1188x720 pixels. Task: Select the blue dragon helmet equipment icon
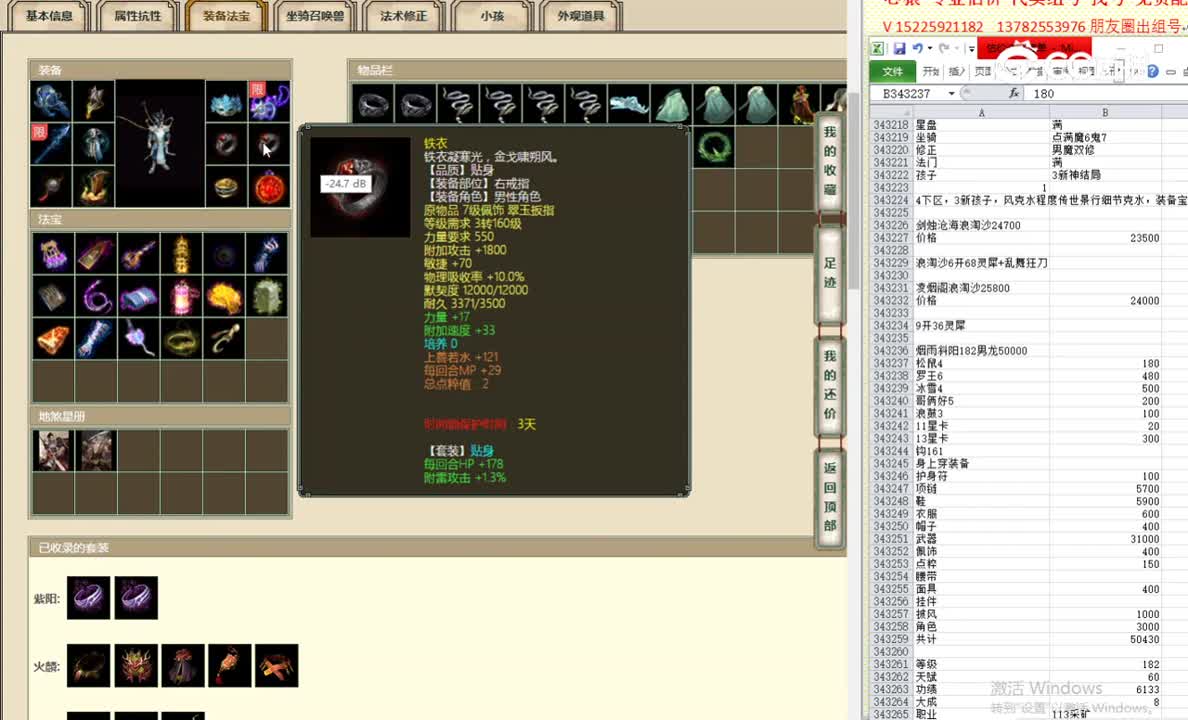click(52, 101)
